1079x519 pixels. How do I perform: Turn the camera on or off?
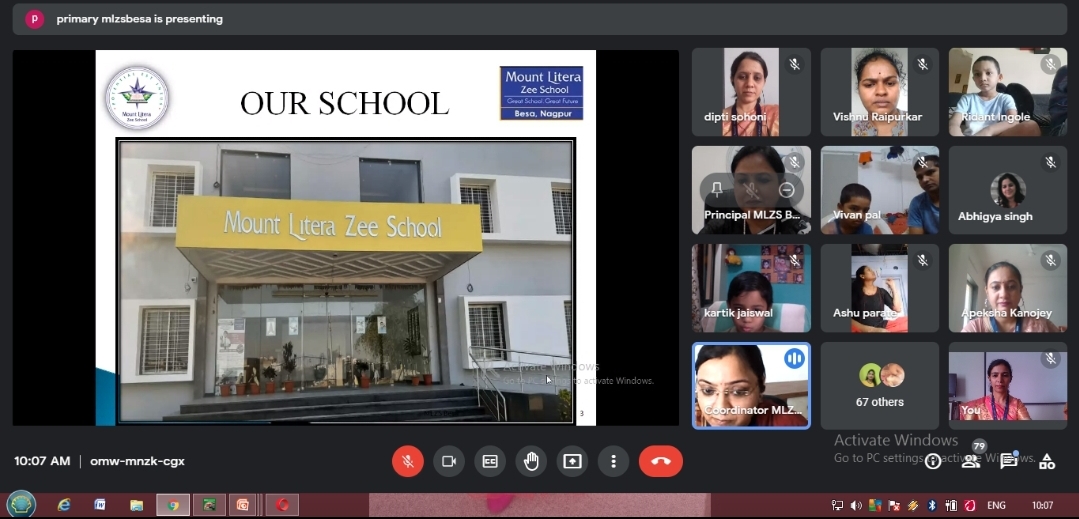(x=449, y=461)
